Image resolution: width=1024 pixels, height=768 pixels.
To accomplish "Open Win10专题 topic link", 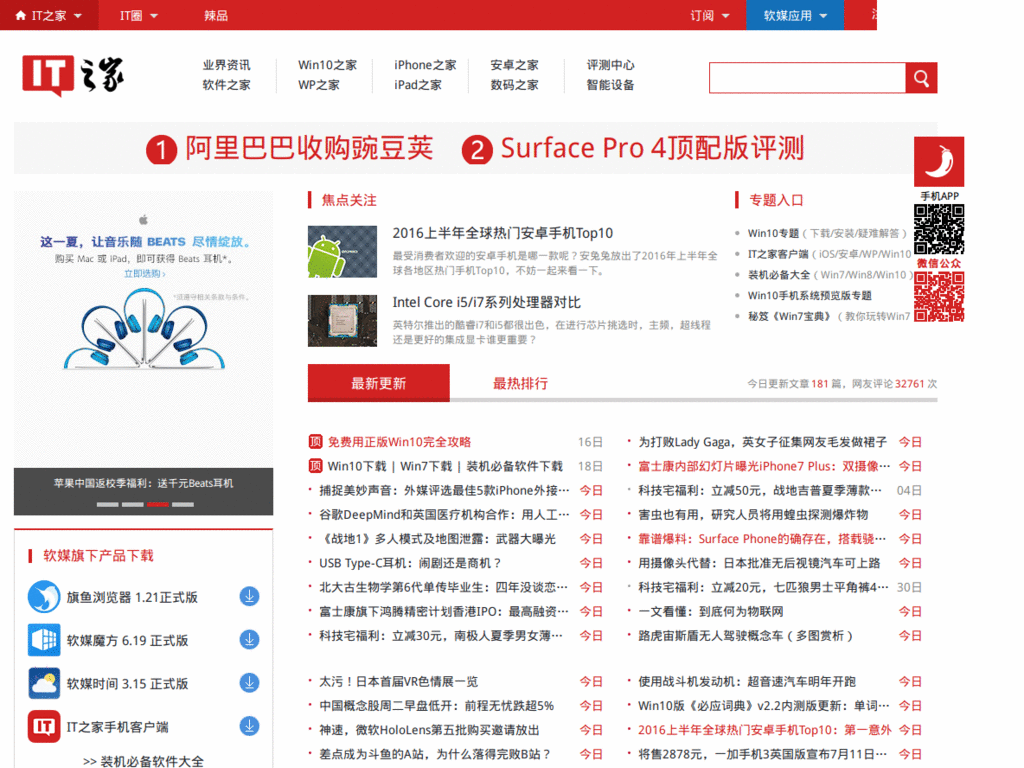I will coord(773,233).
